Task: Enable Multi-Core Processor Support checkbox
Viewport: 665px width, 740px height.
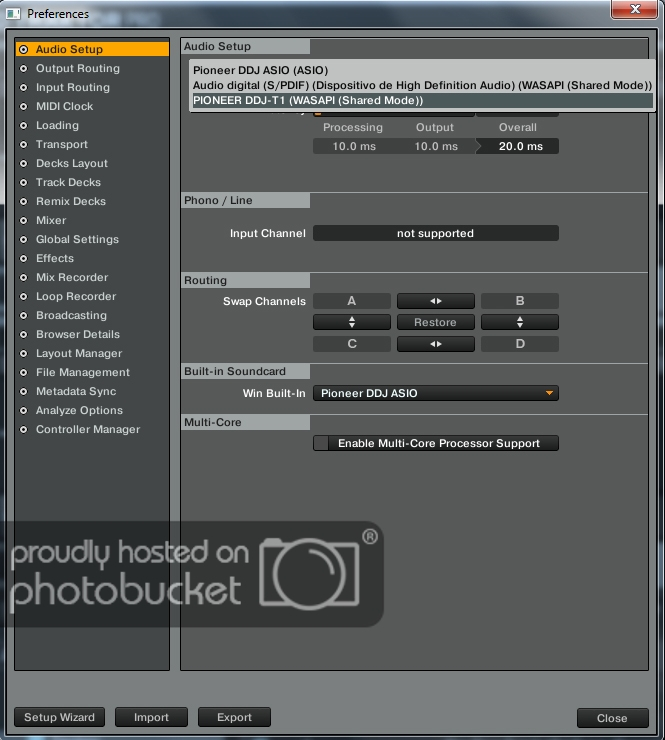Action: [x=321, y=443]
